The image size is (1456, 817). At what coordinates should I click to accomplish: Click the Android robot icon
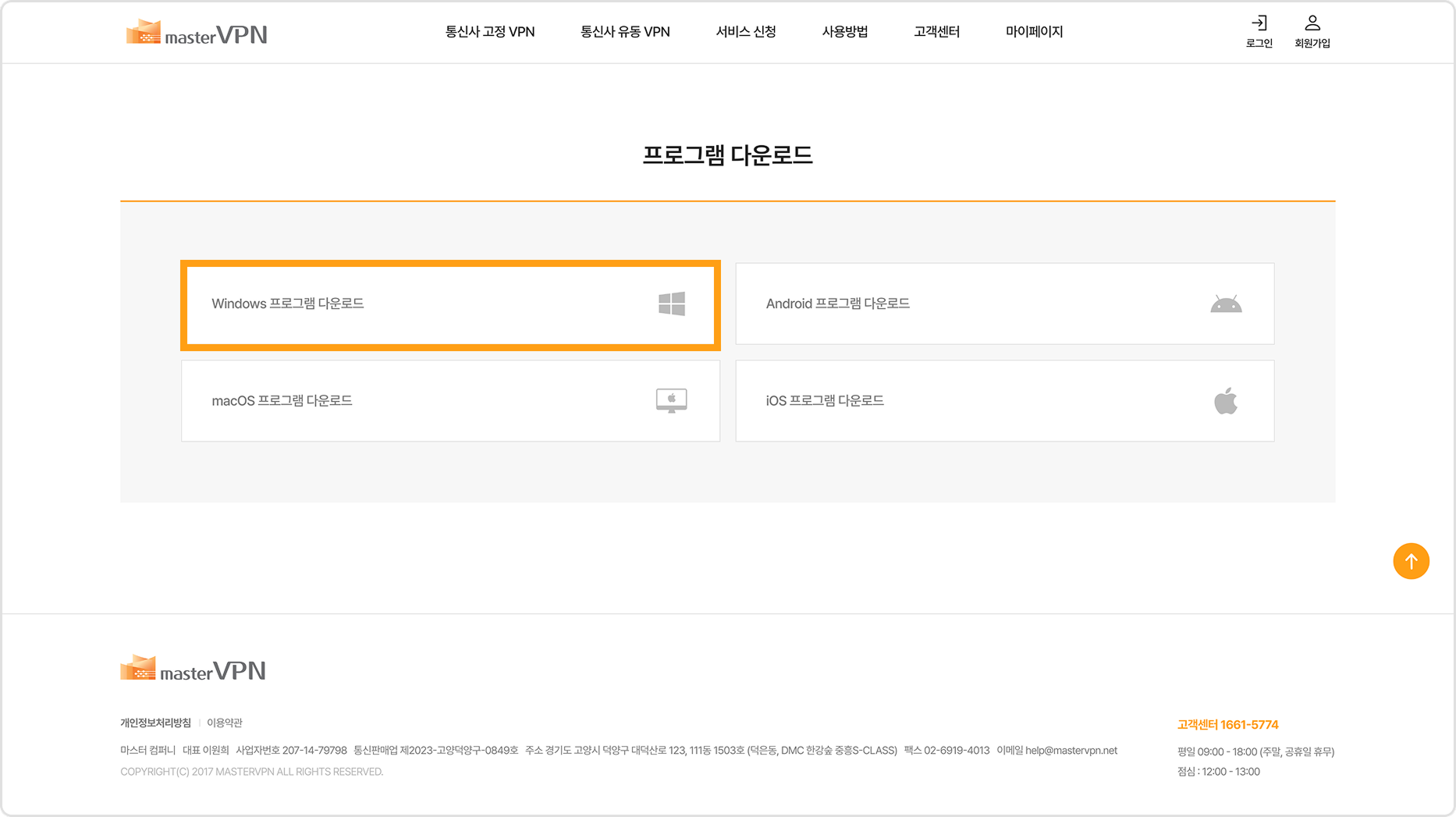click(x=1225, y=304)
